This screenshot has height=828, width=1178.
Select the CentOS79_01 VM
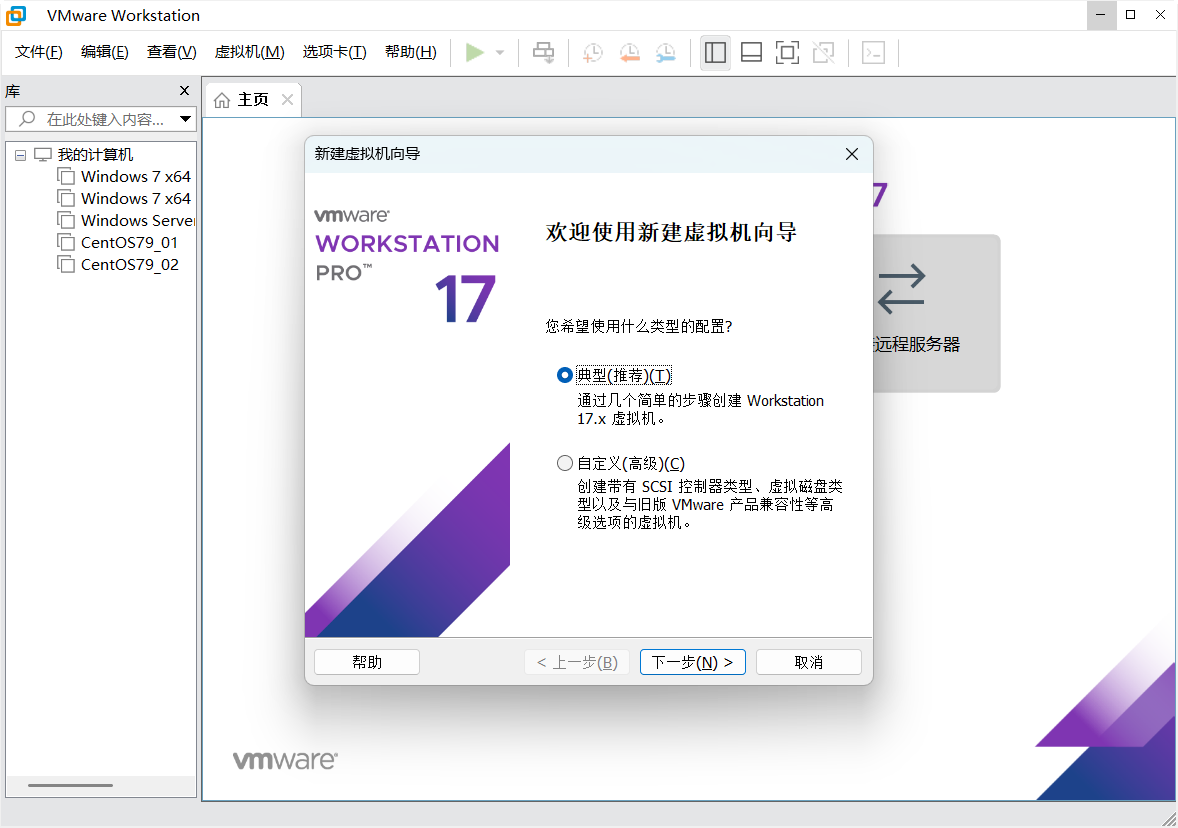pyautogui.click(x=129, y=243)
